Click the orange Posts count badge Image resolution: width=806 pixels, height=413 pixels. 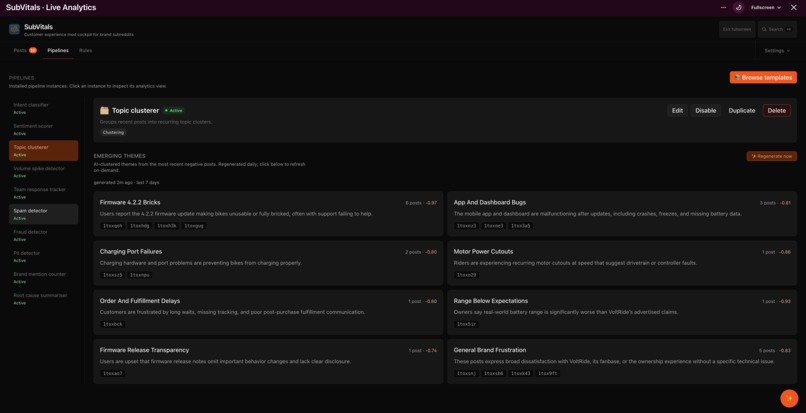(33, 50)
